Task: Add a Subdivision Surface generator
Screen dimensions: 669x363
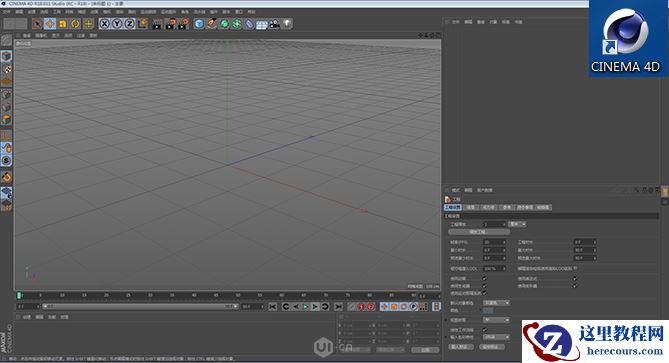Action: tap(224, 24)
